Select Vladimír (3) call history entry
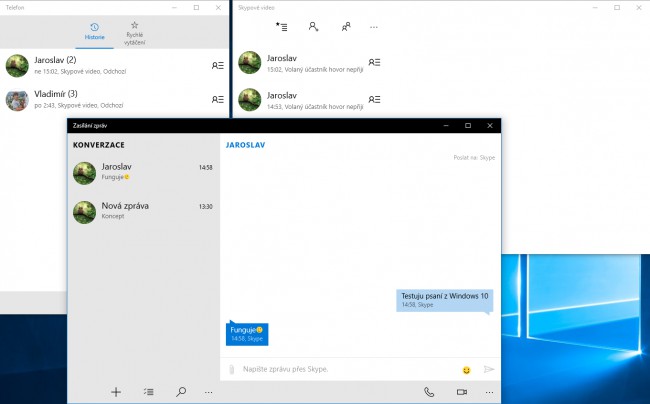This screenshot has height=404, width=650. [114, 99]
